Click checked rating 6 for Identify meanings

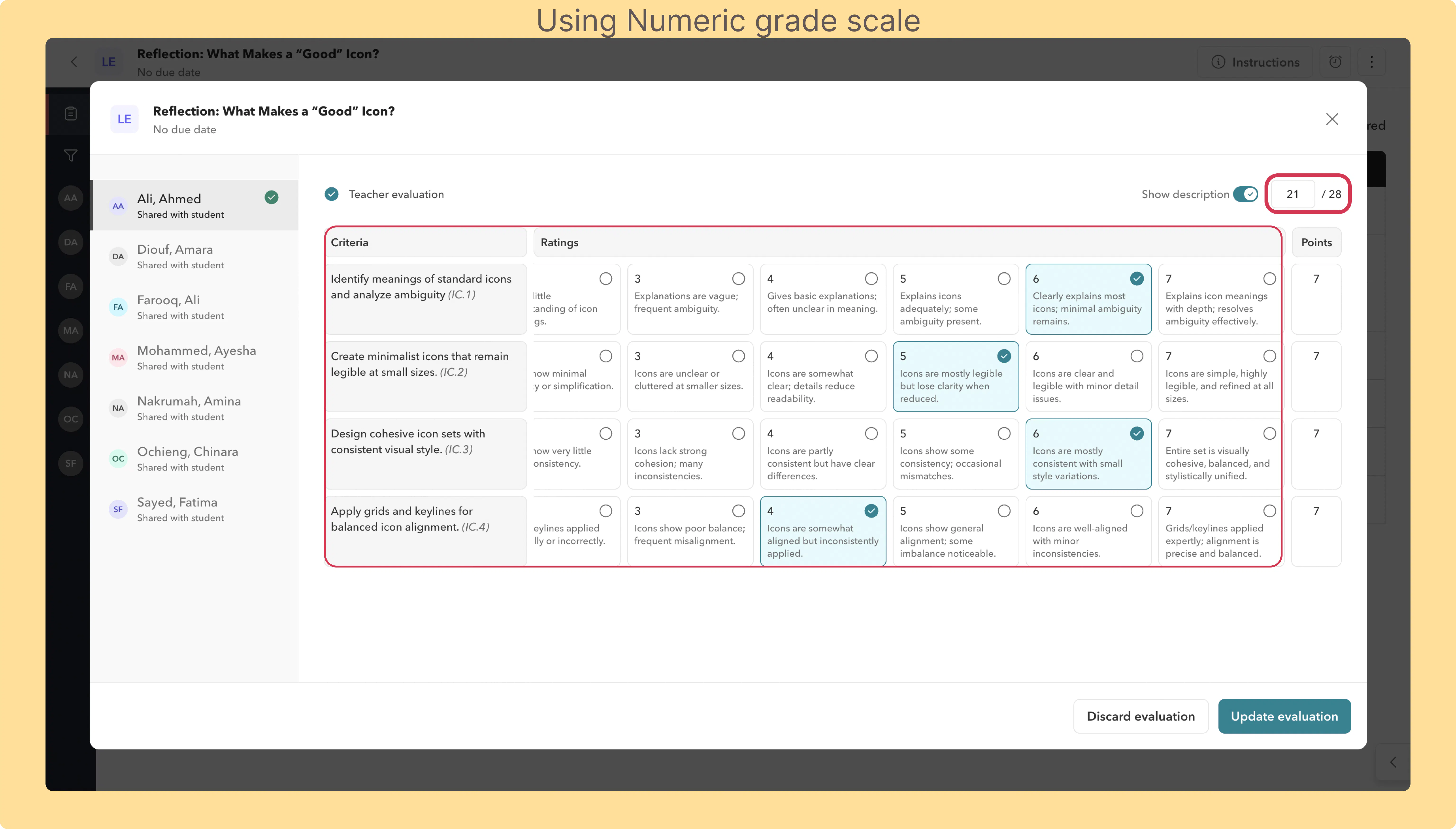1137,279
